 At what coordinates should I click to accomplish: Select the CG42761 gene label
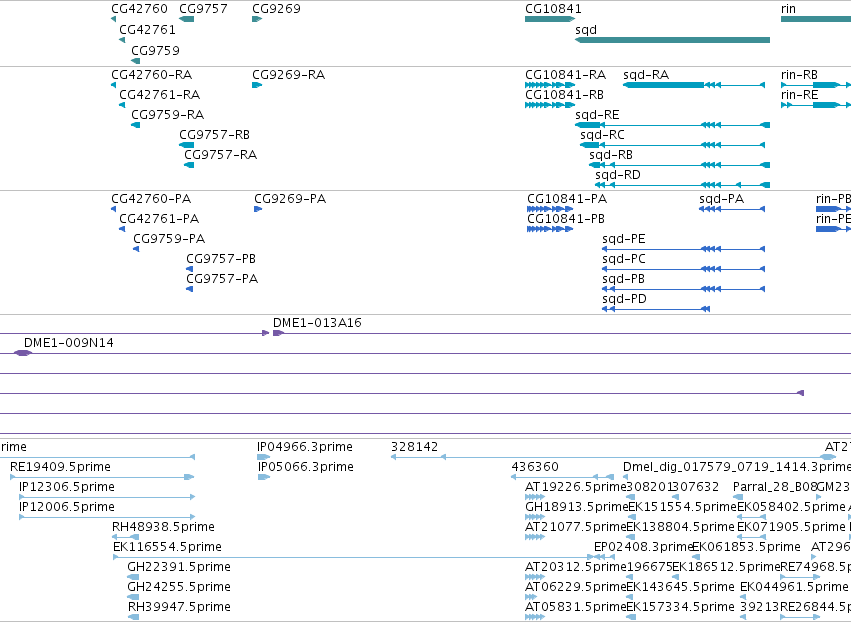pos(147,30)
